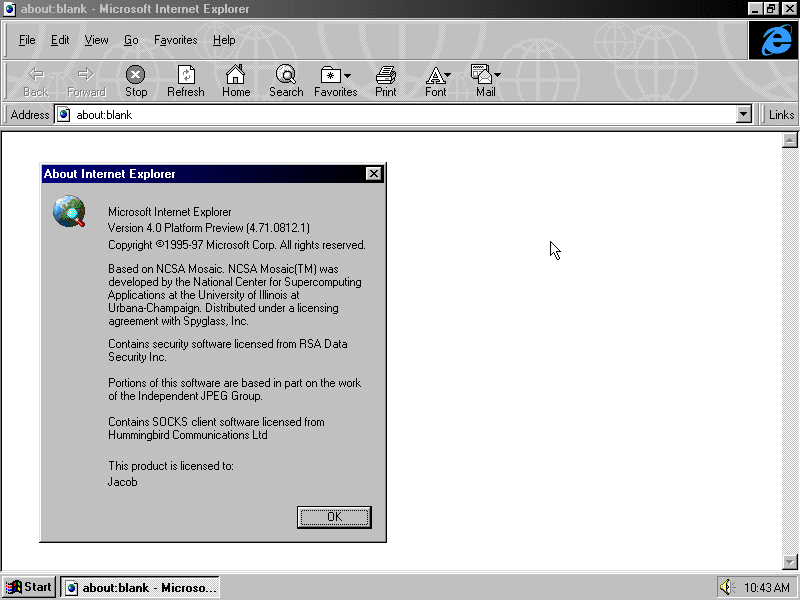Open Search from the toolbar
800x600 pixels.
coord(286,81)
